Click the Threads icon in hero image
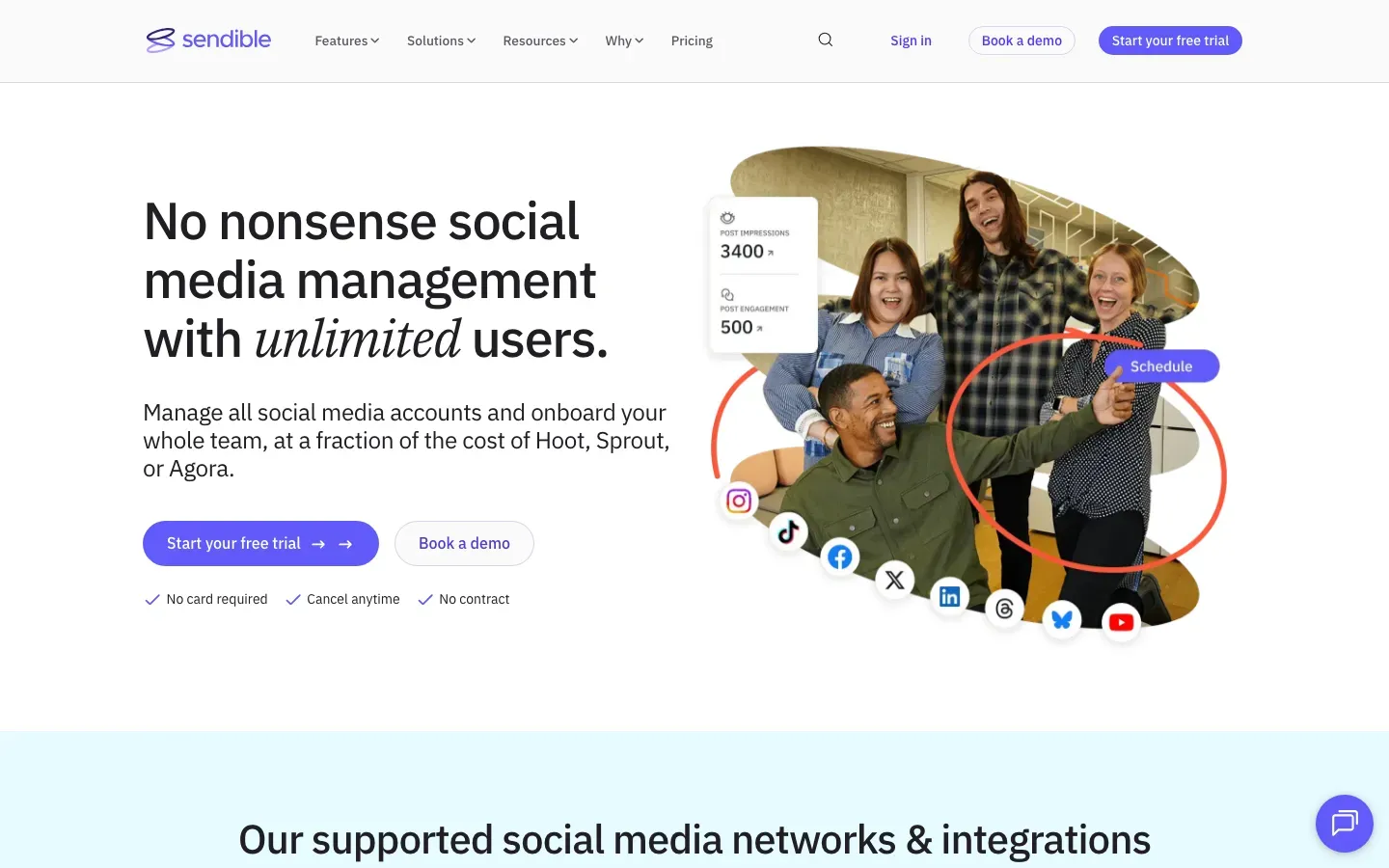This screenshot has height=868, width=1389. coord(1004,609)
